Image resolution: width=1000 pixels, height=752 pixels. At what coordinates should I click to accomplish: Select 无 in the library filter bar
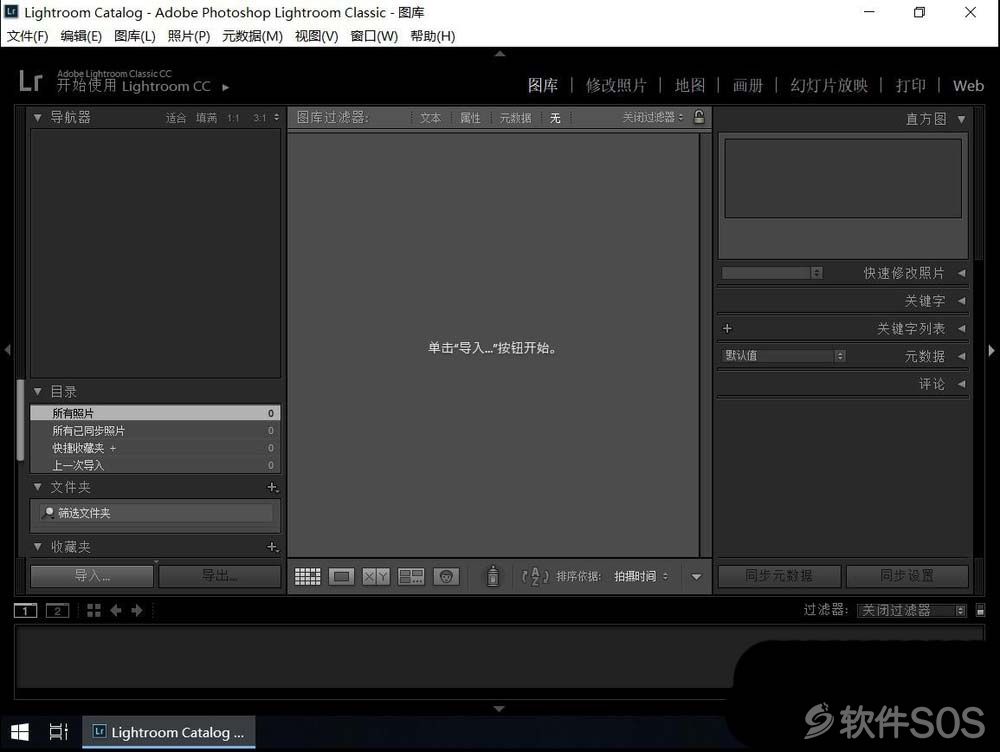coord(555,117)
